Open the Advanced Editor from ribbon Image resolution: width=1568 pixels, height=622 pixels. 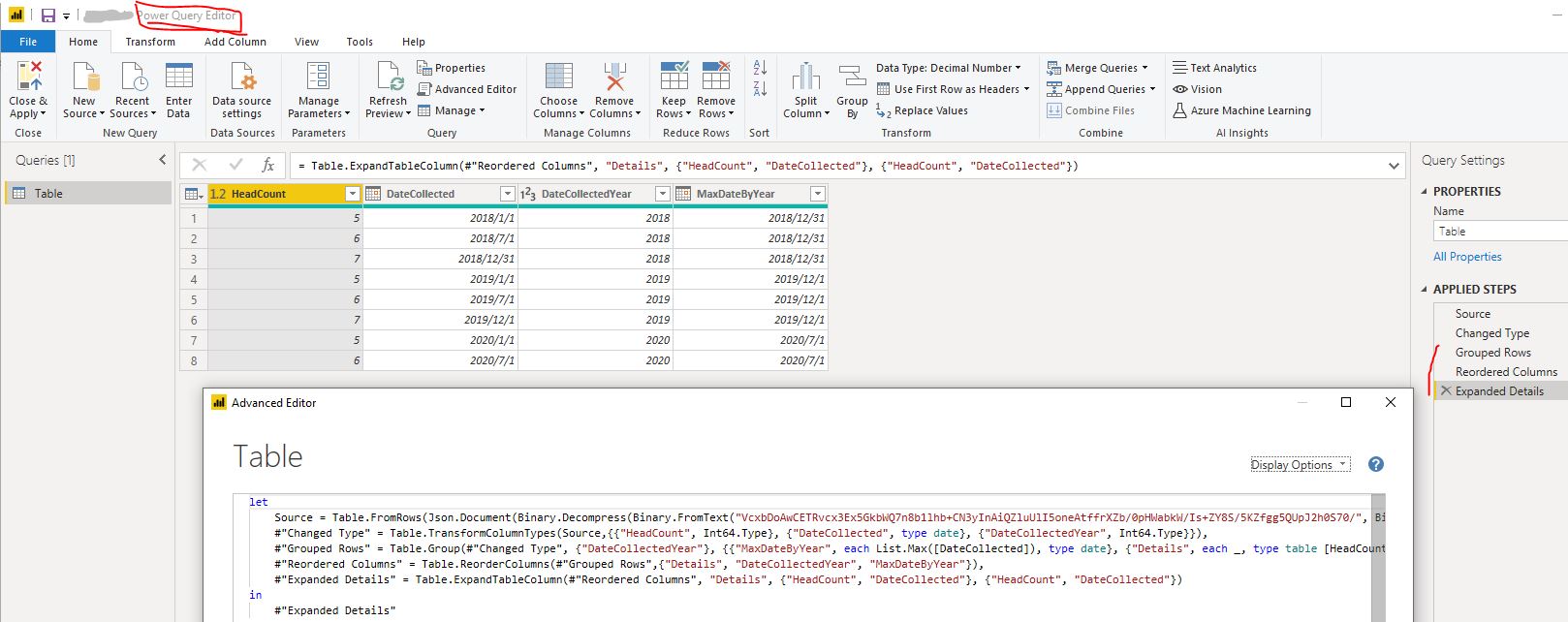[x=467, y=89]
